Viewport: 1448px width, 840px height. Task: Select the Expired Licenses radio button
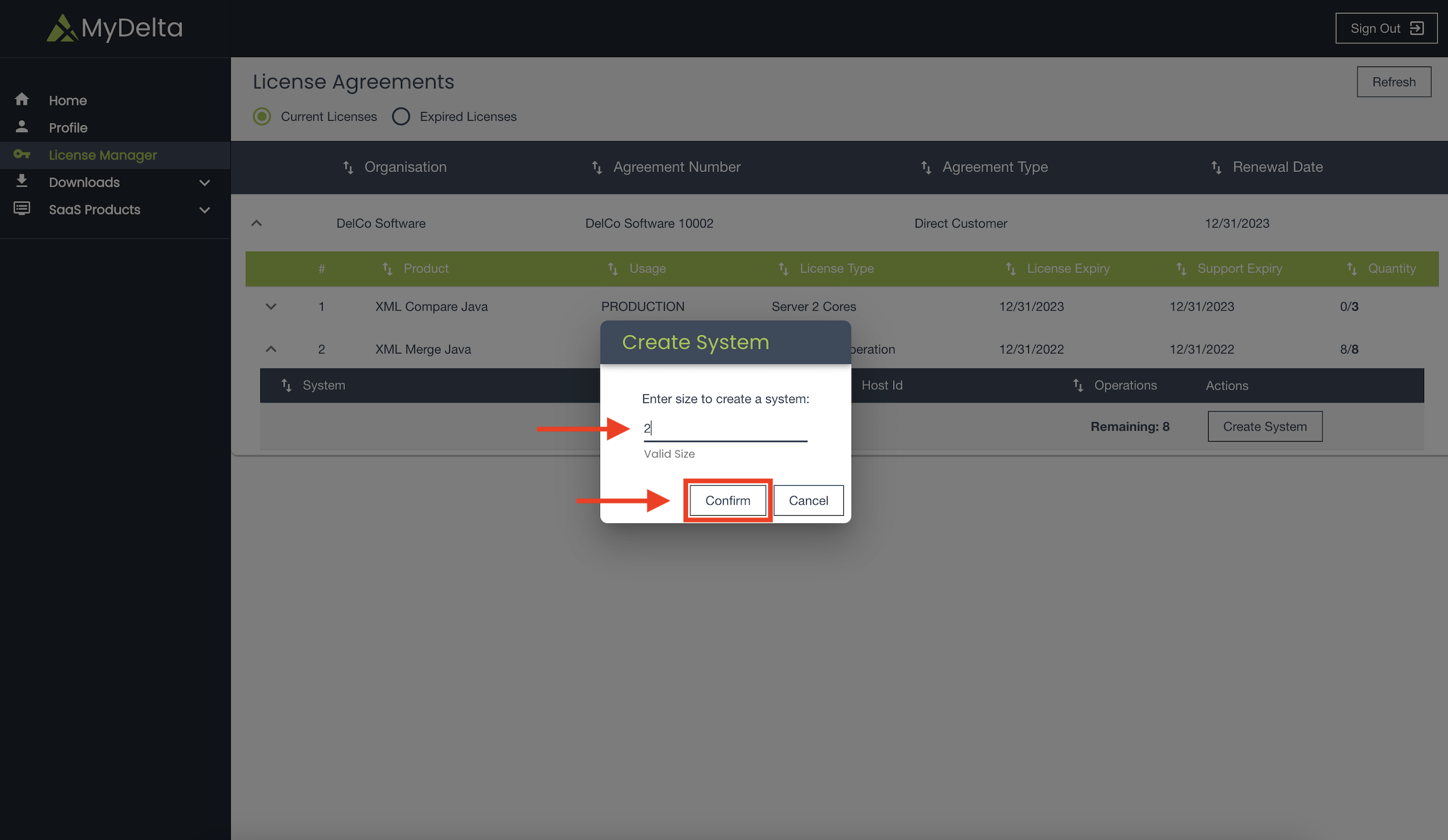click(401, 117)
